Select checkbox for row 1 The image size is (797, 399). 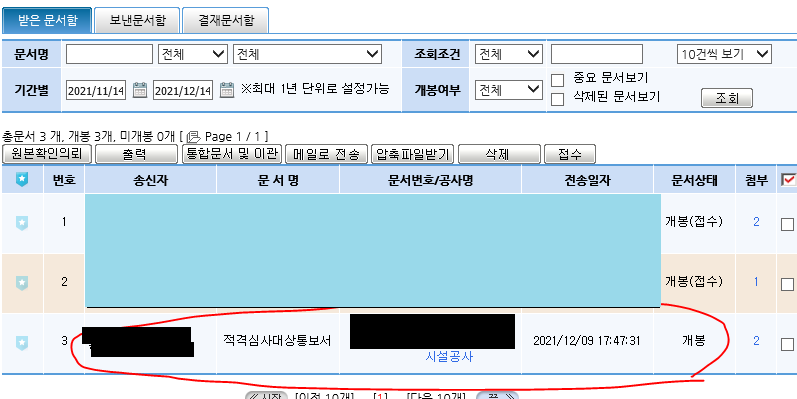click(x=787, y=224)
